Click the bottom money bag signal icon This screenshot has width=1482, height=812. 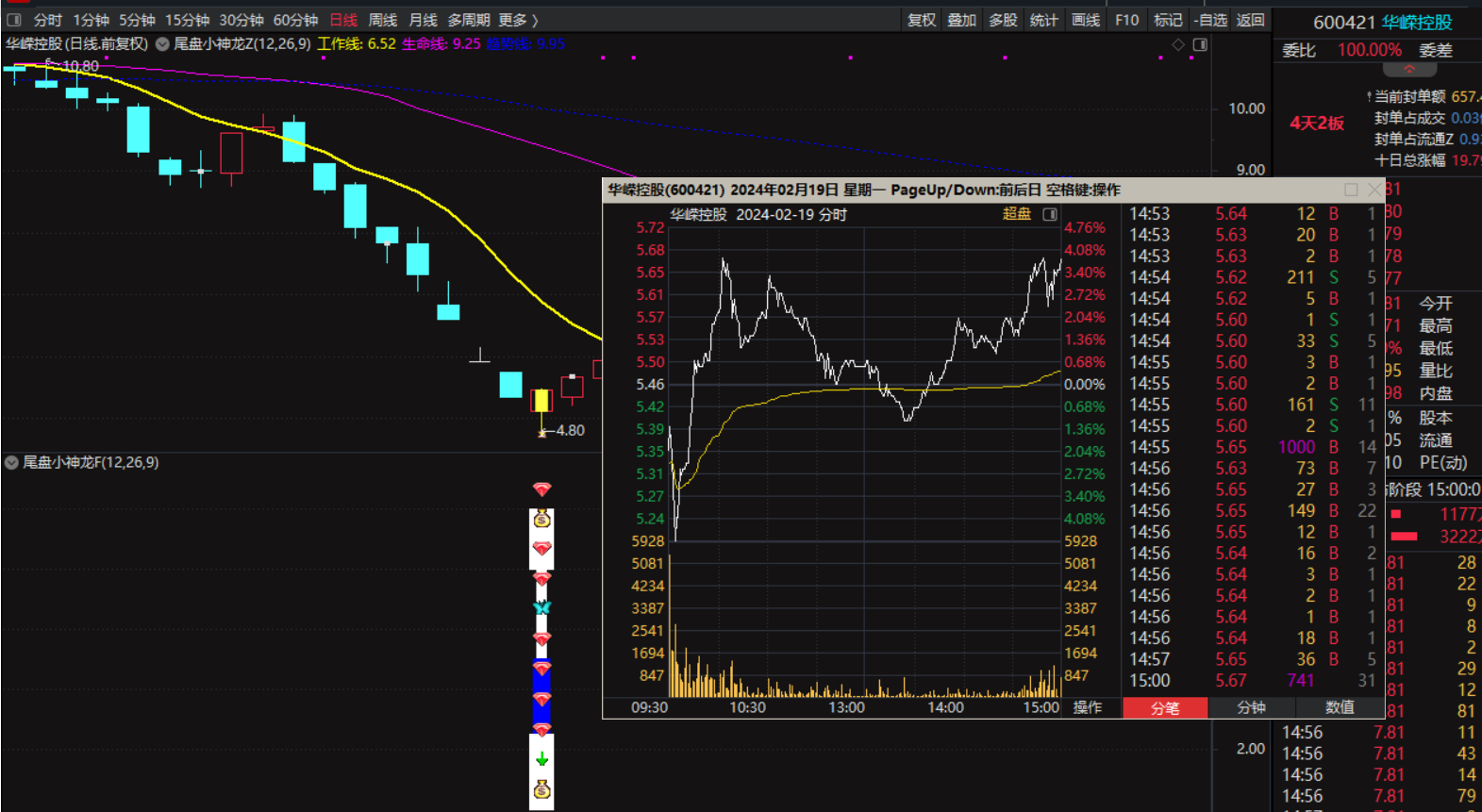click(541, 789)
